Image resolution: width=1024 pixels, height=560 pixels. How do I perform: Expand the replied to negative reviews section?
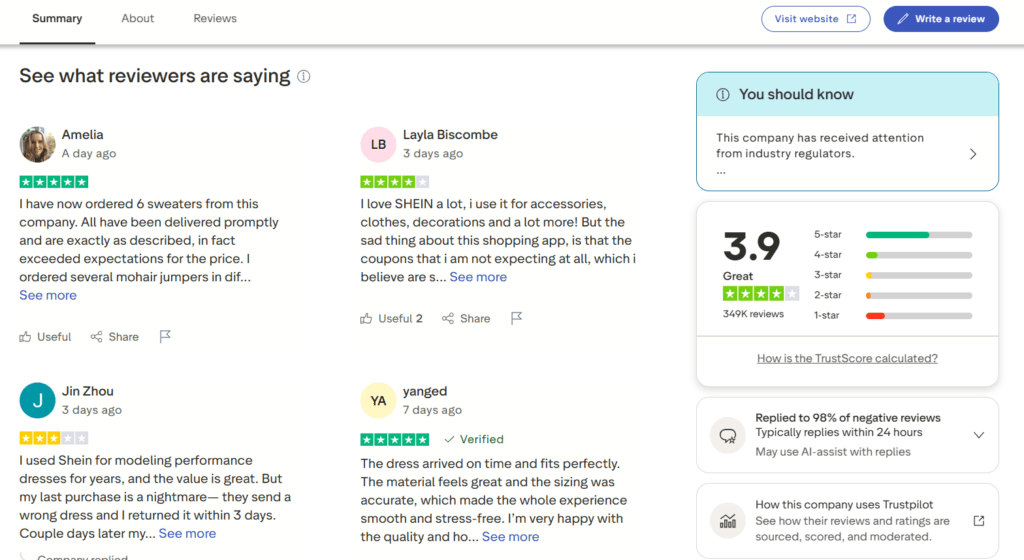[978, 435]
